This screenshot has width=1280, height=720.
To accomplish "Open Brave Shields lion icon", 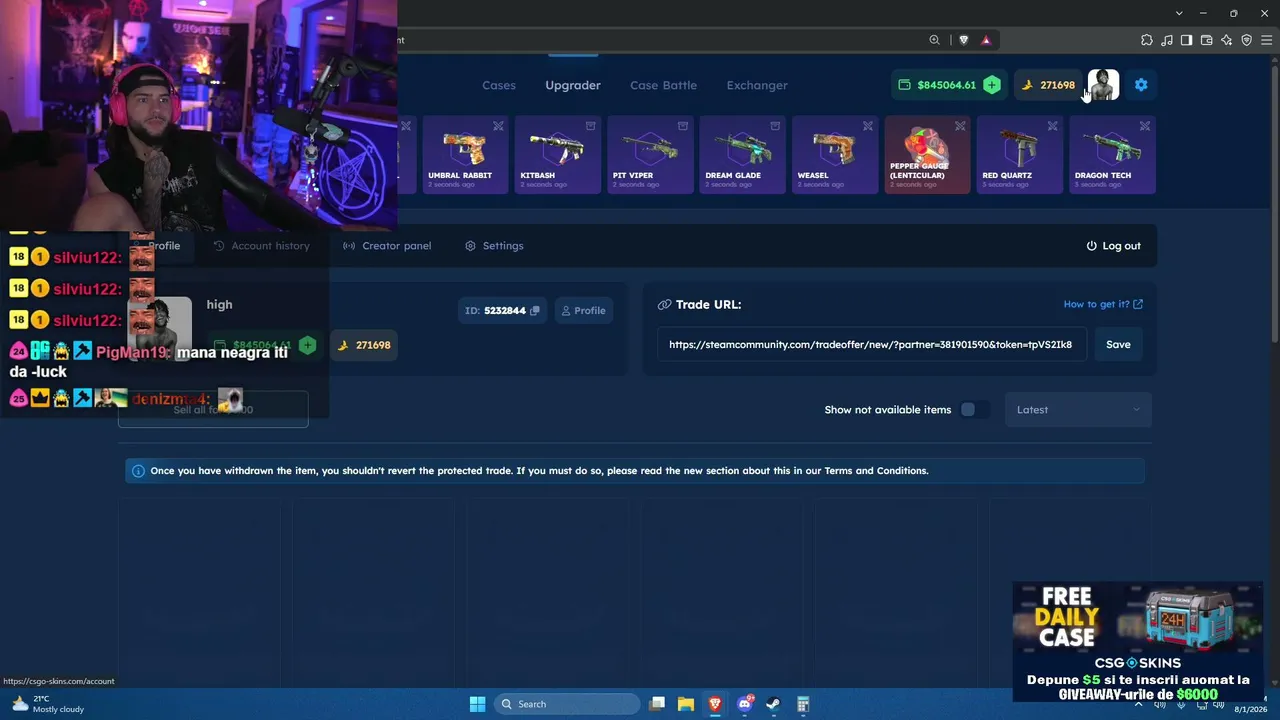I will click(x=964, y=40).
